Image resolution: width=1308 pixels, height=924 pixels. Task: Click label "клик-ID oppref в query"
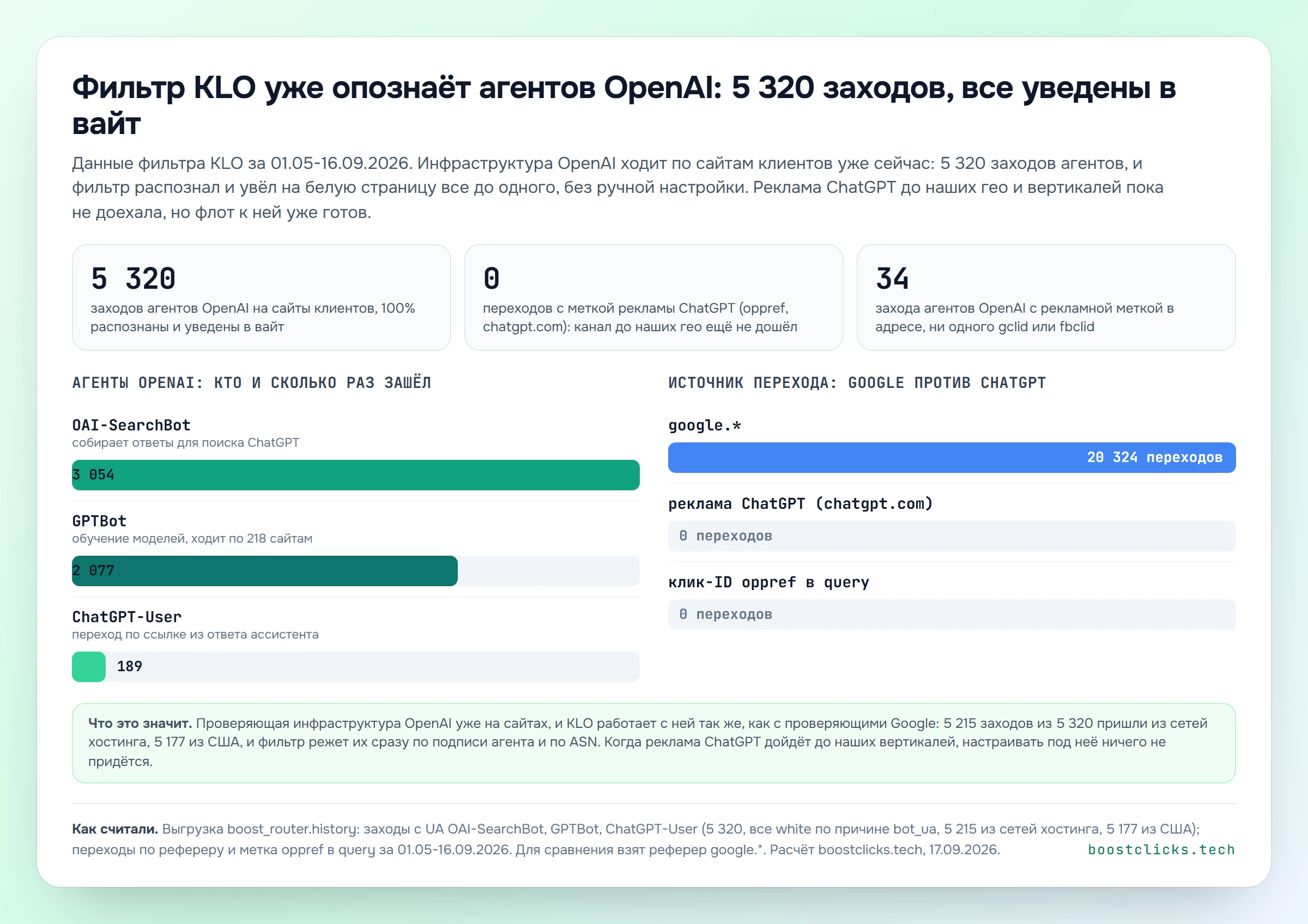768,582
